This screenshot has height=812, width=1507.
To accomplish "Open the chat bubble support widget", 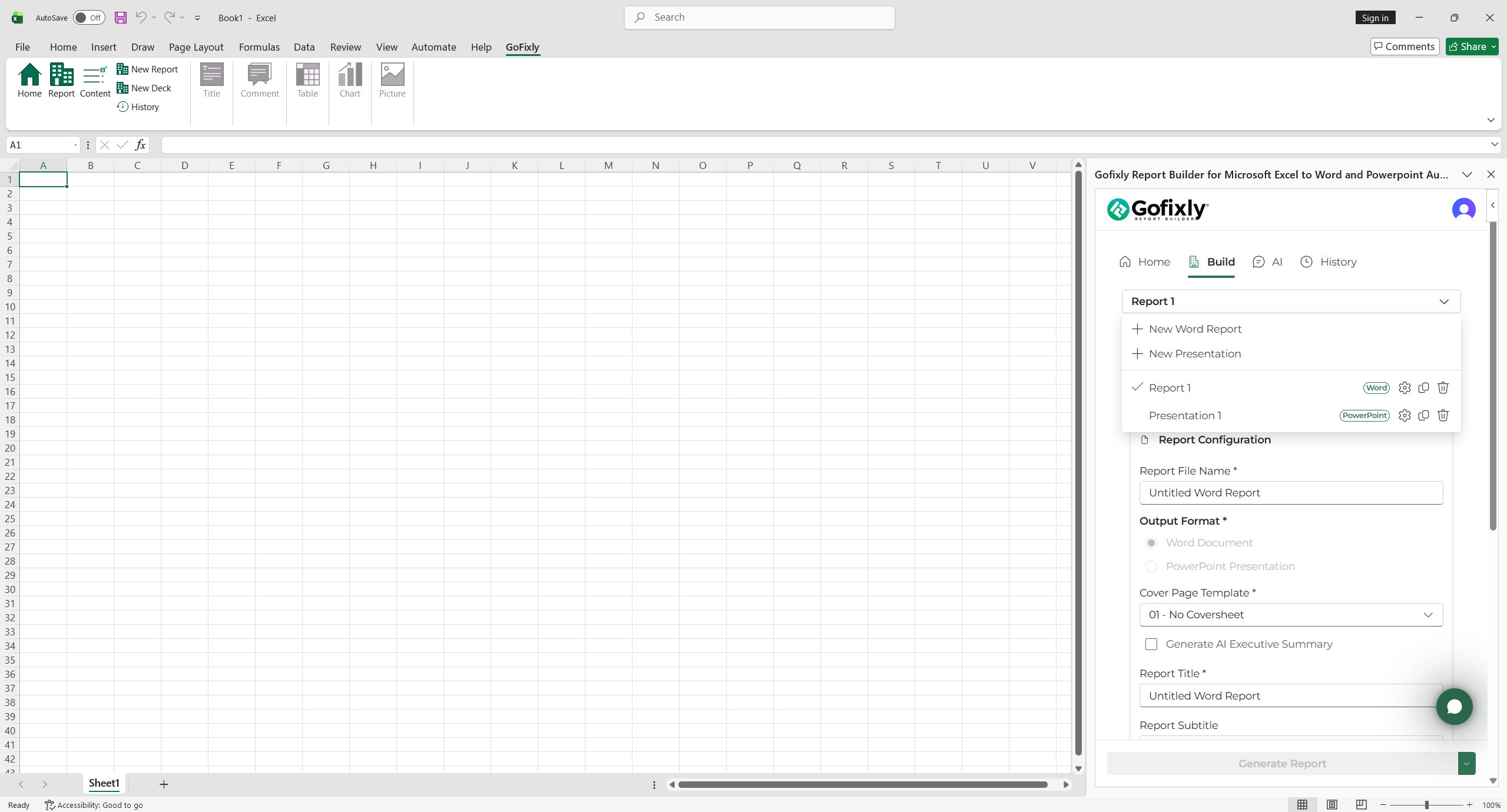I will tap(1454, 706).
